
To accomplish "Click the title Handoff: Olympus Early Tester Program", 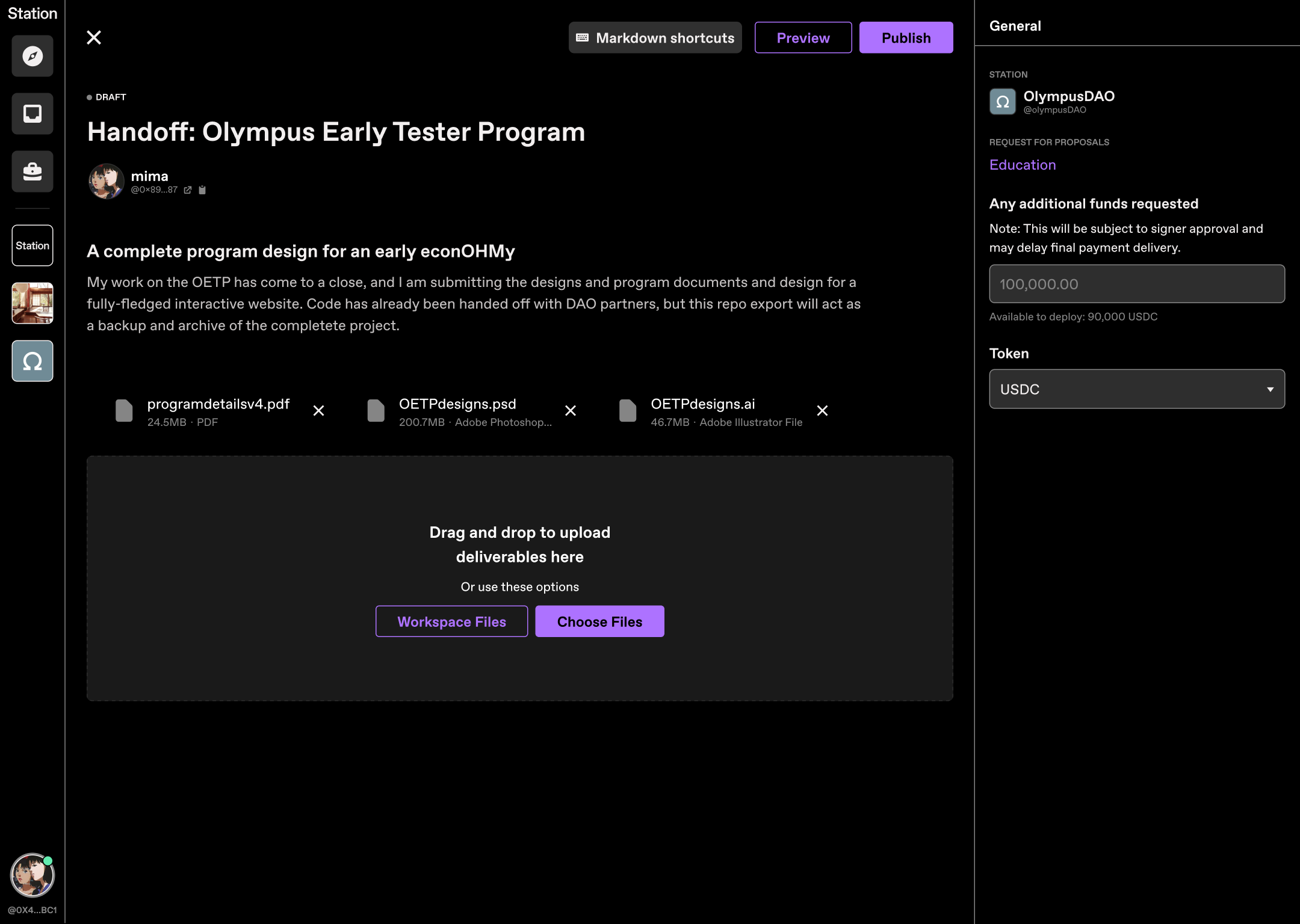I will (336, 132).
